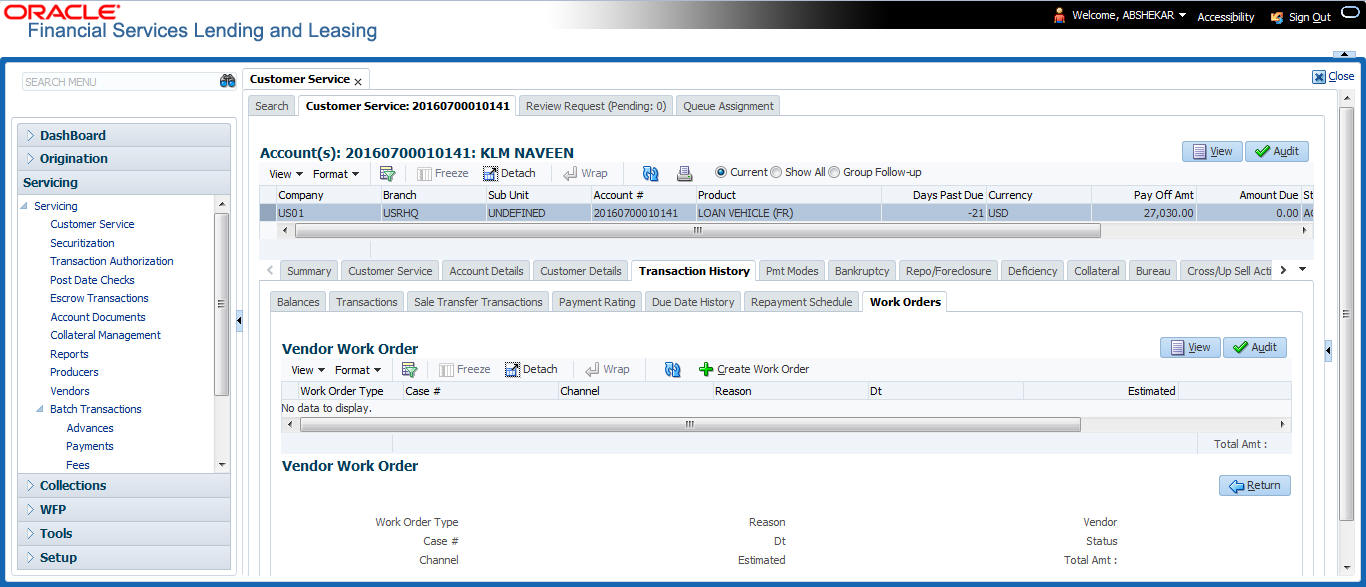Click the Vendor Work Order grid horizontal scrollbar

click(689, 424)
